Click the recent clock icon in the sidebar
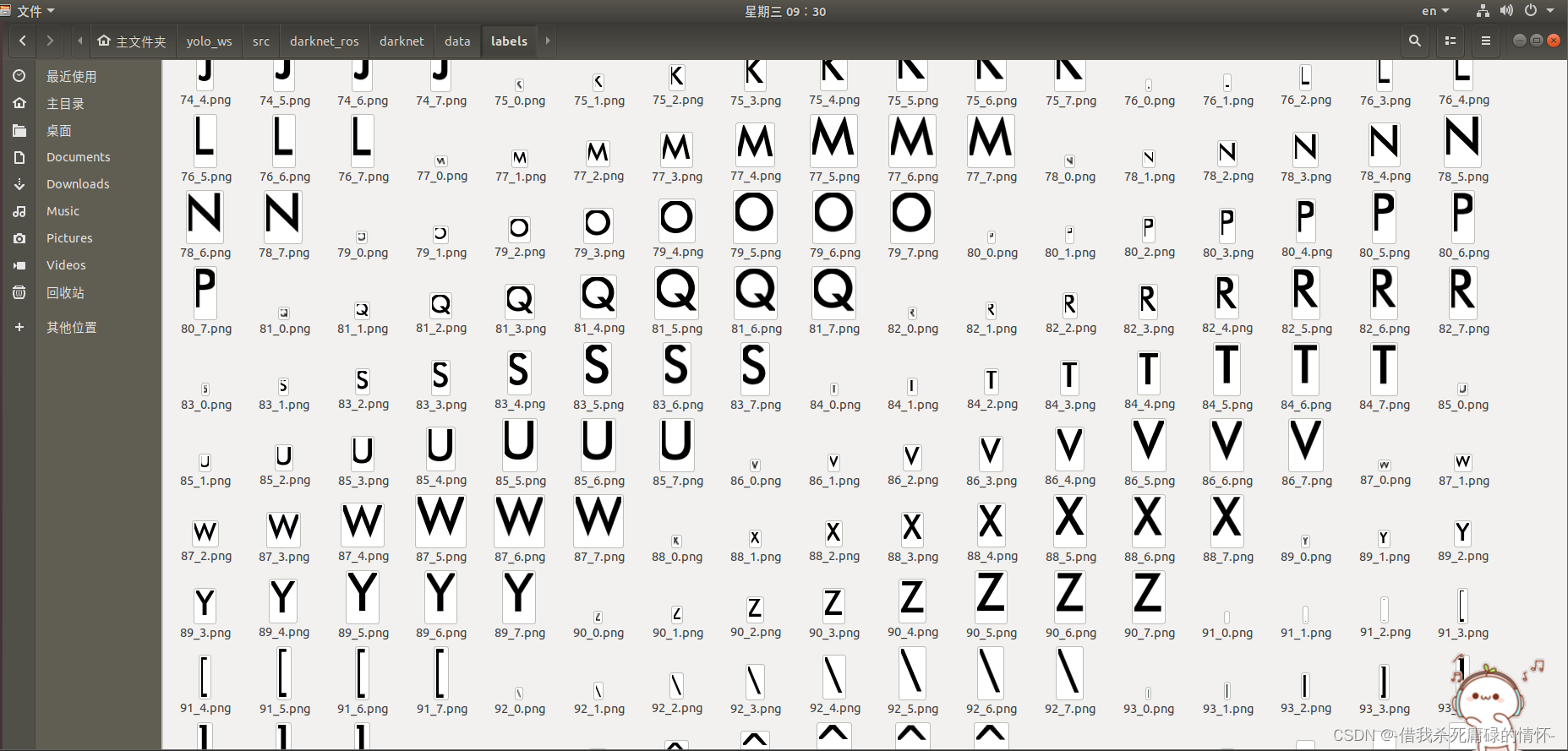1568x751 pixels. 19,76
